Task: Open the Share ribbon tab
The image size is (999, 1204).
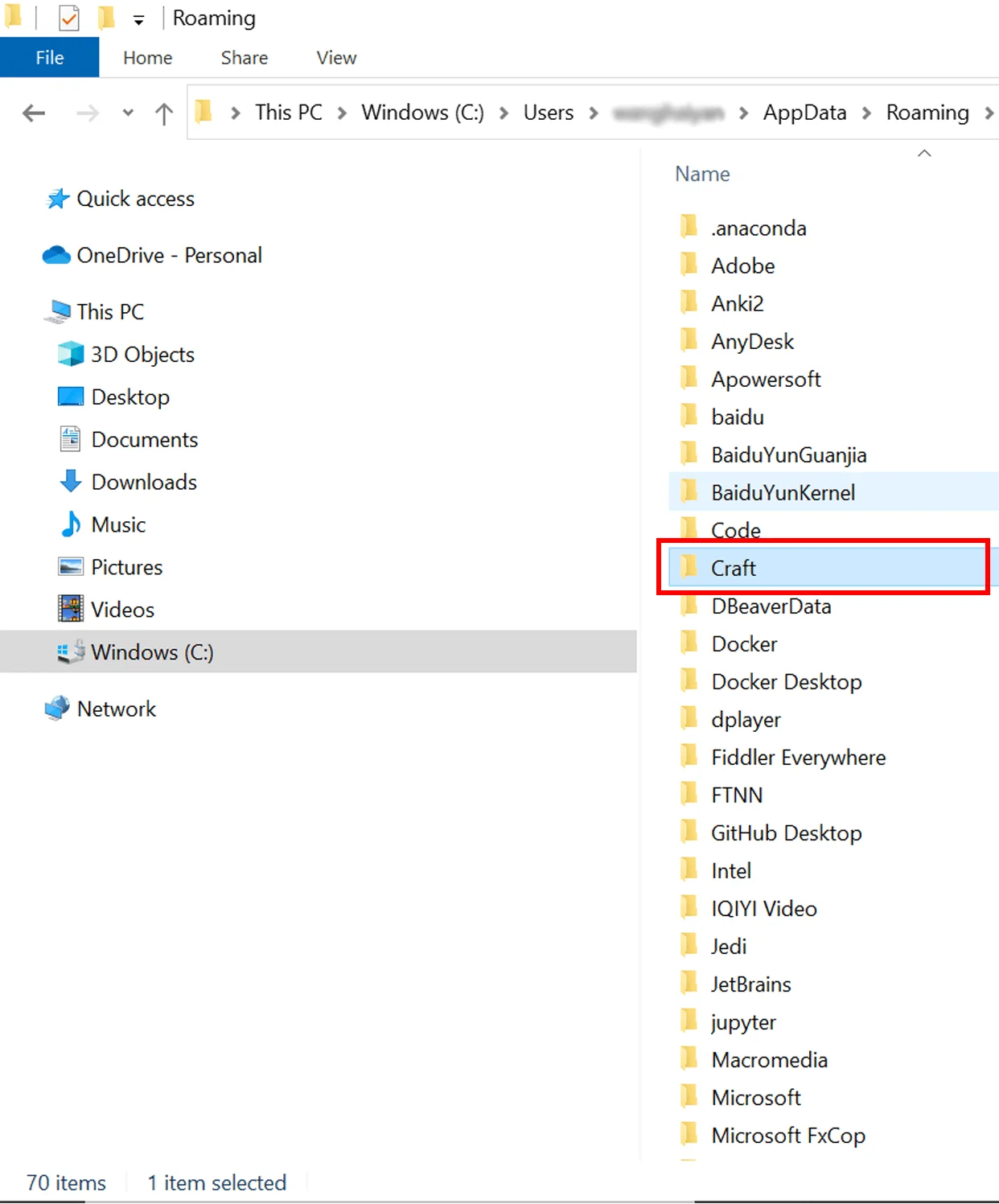Action: pyautogui.click(x=244, y=58)
